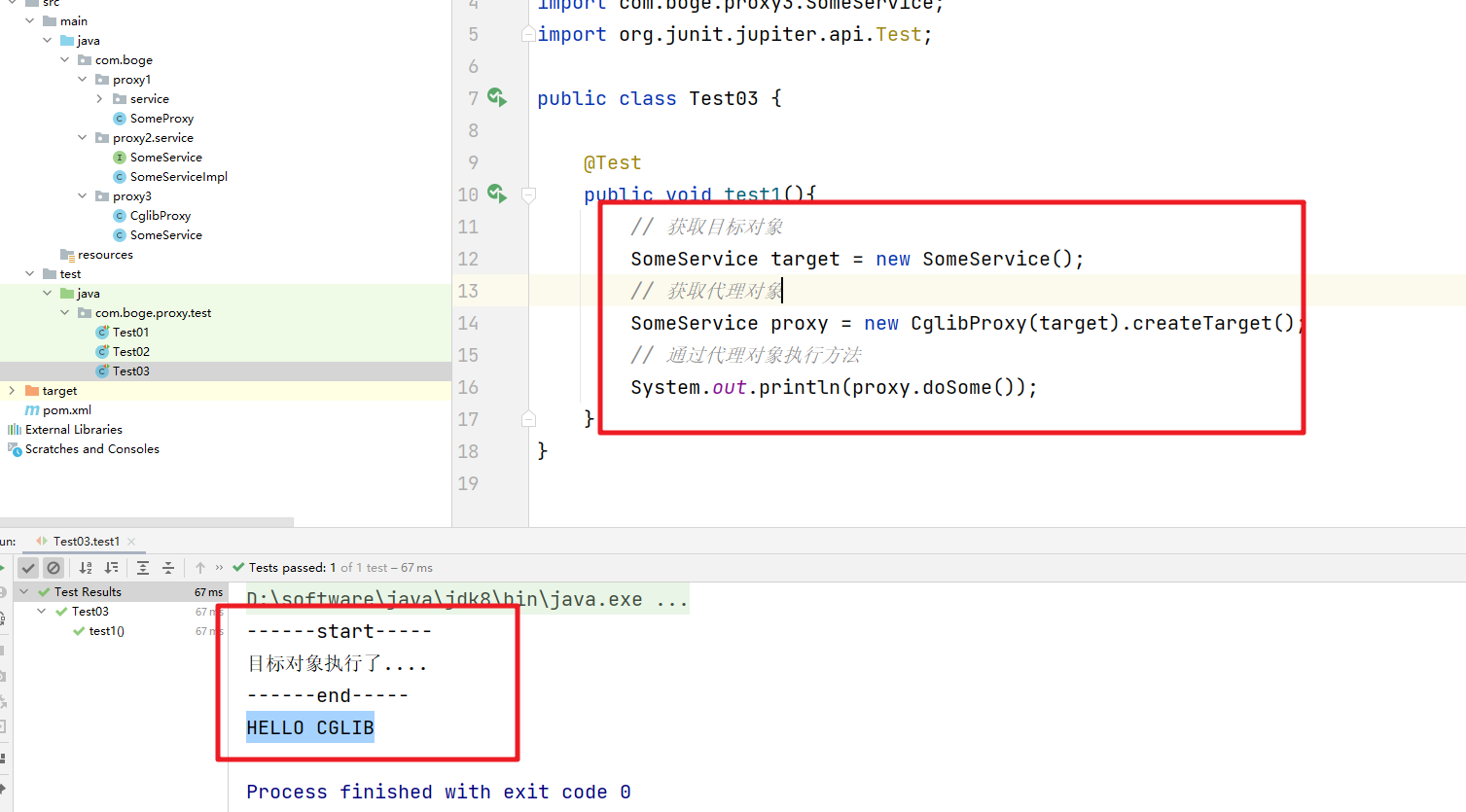Expand all test results nodes
The height and width of the screenshot is (812, 1466).
[x=143, y=568]
